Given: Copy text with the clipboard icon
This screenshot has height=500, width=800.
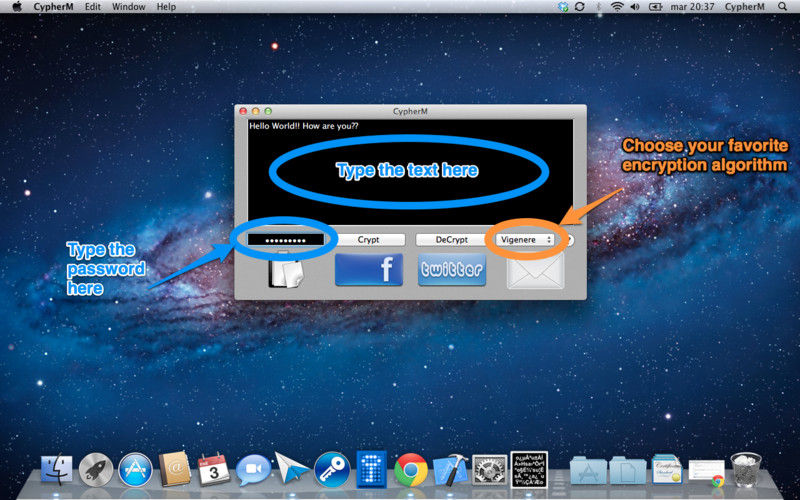Looking at the screenshot, I should point(284,272).
